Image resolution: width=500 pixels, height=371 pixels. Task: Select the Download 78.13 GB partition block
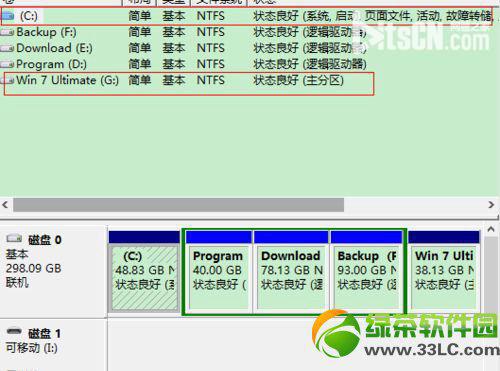click(x=291, y=271)
